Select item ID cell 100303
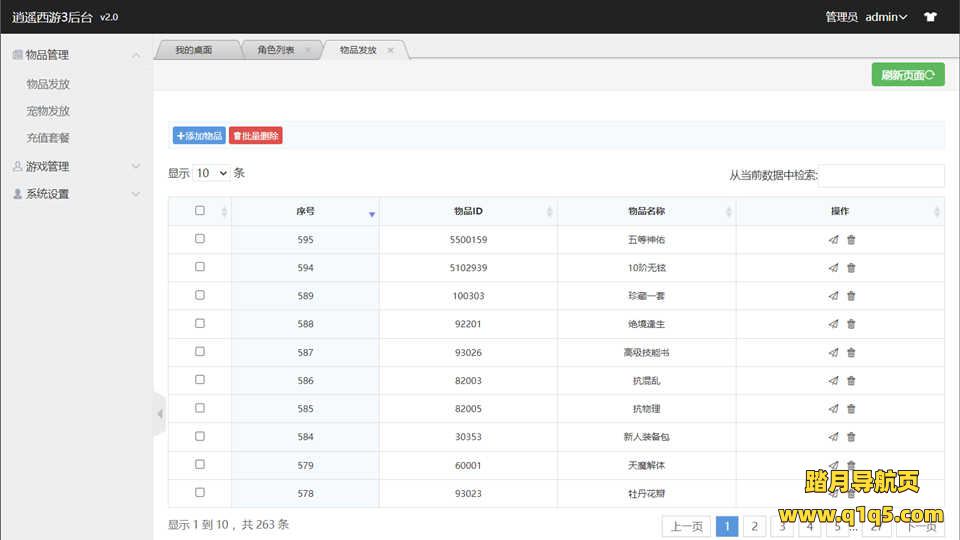 click(468, 296)
